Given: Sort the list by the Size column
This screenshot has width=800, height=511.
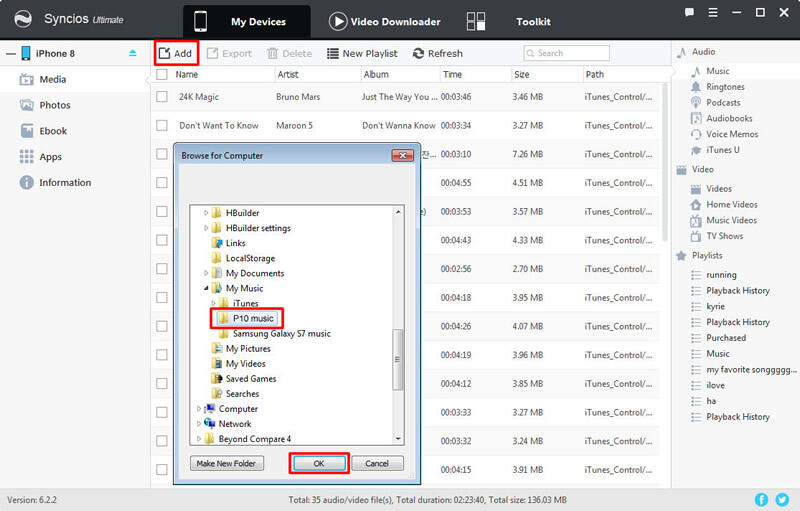Looking at the screenshot, I should pyautogui.click(x=521, y=74).
